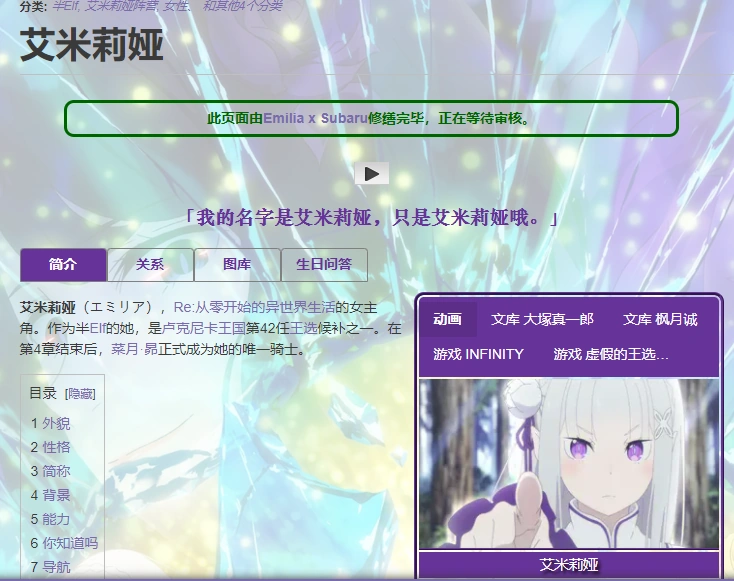Image resolution: width=734 pixels, height=581 pixels.
Task: Click the quote 我的名字是艾米莉娅
Action: 371,218
